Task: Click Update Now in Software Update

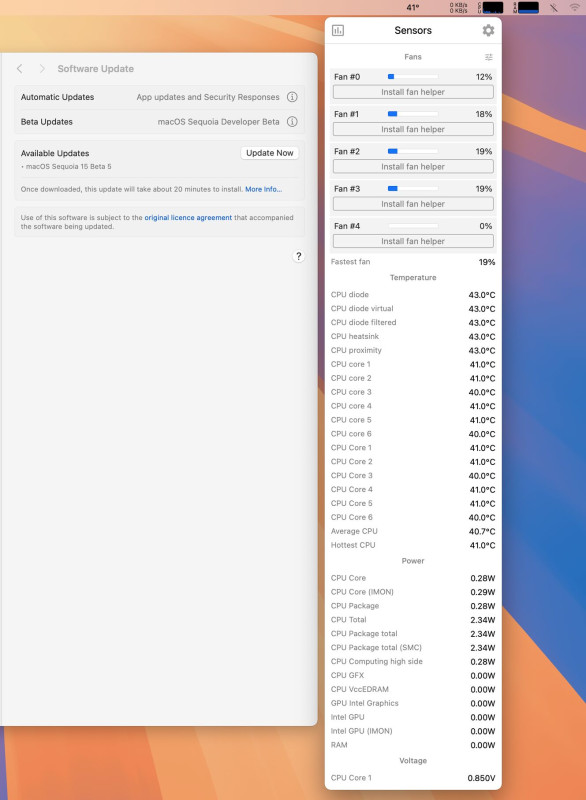Action: coord(269,153)
